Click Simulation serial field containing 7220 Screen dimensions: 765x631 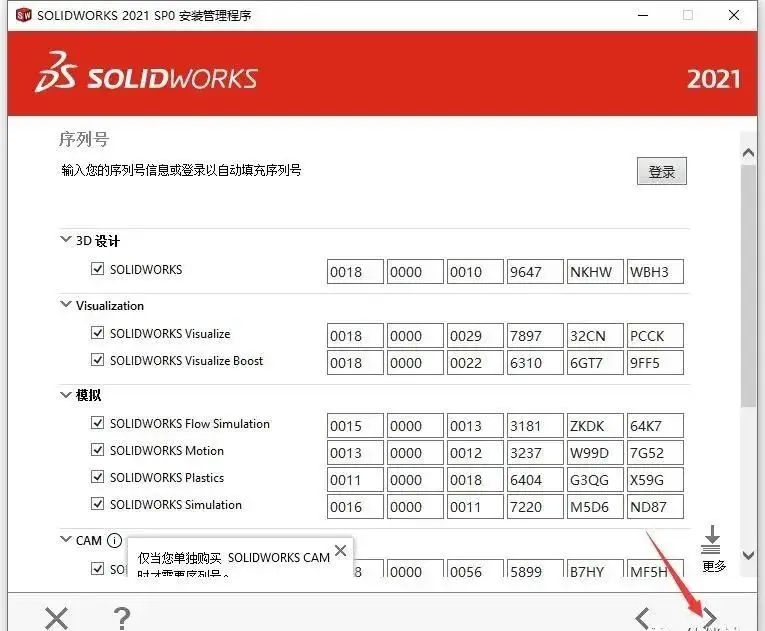tap(535, 507)
